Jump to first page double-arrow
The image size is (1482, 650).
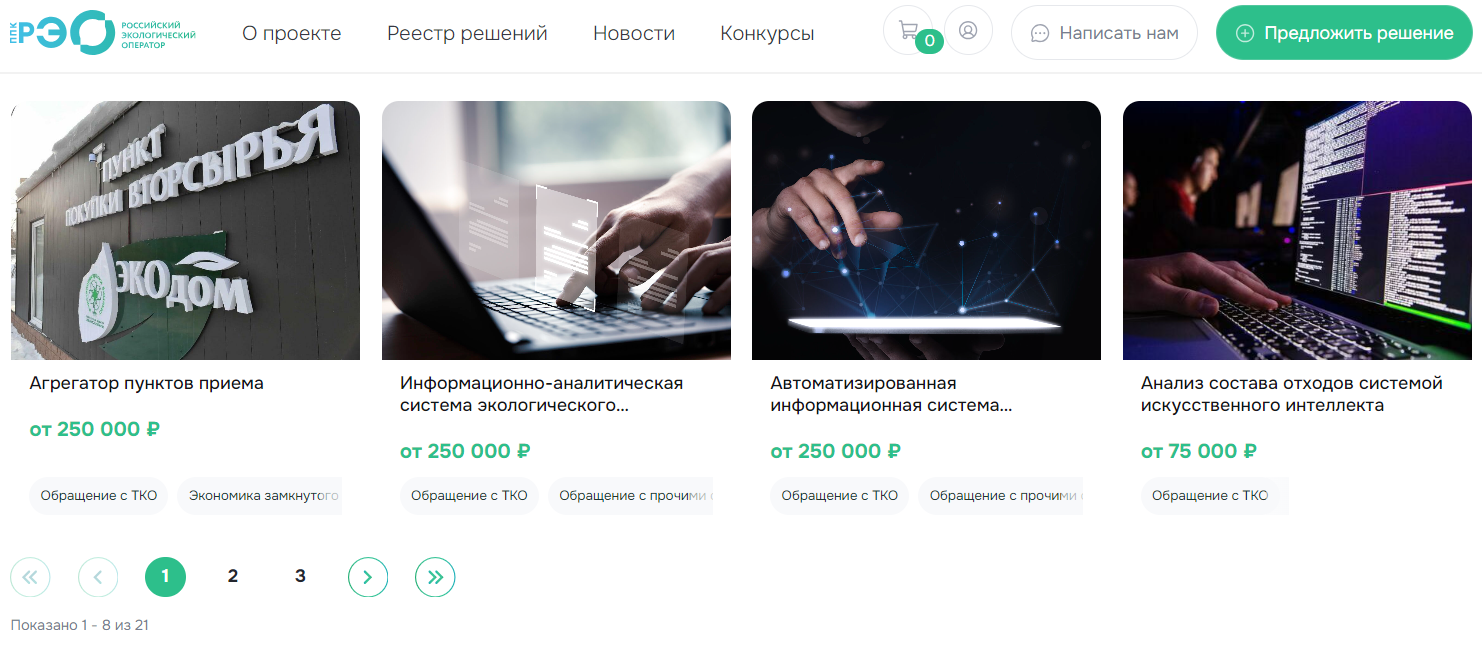30,577
